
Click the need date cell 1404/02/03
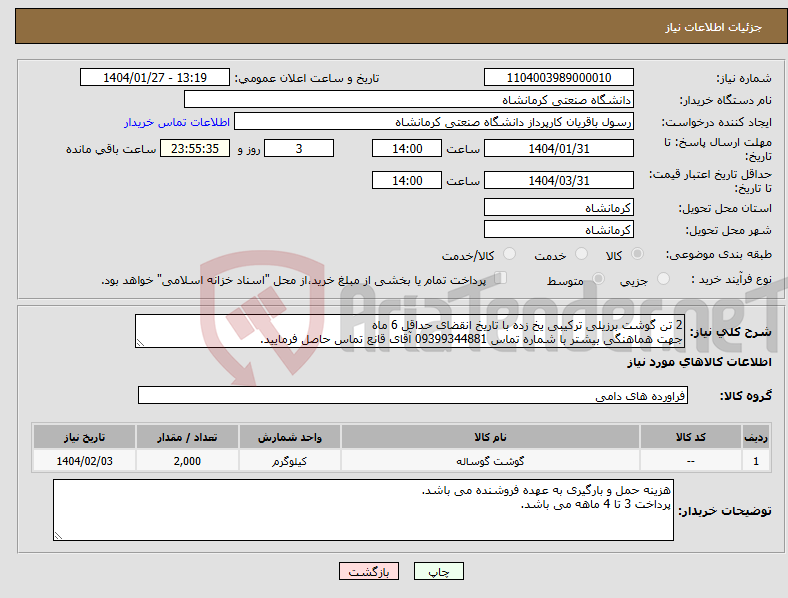pos(84,461)
